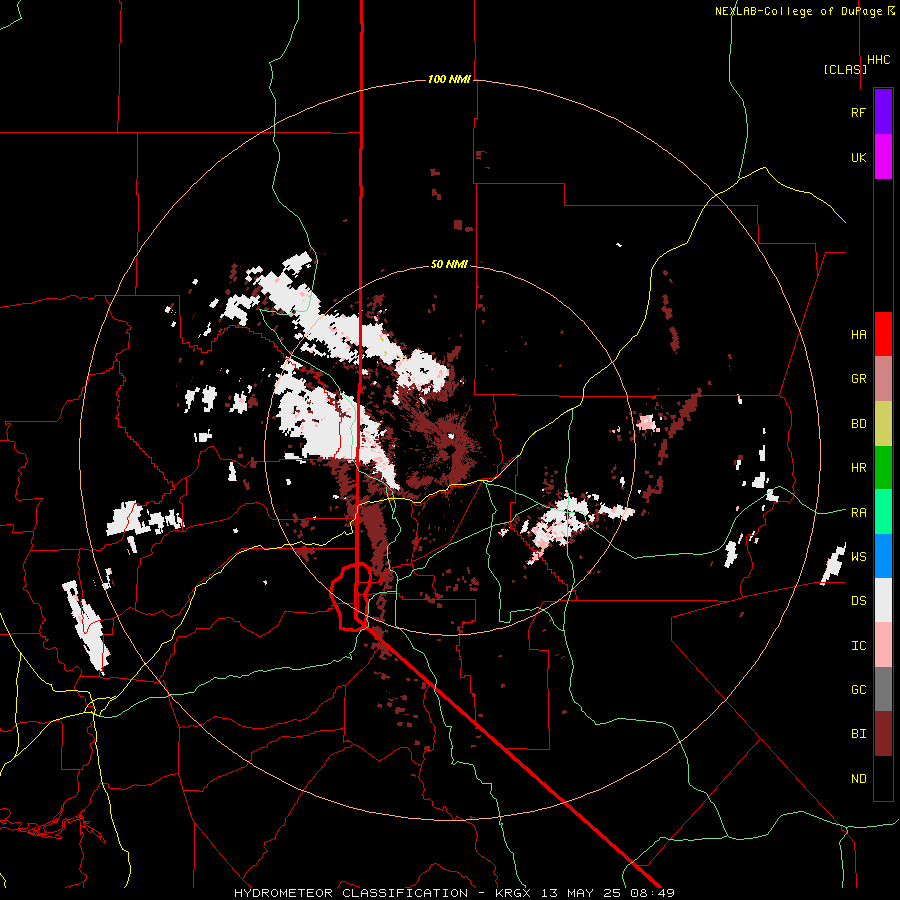Click the HHC product code text
Image resolution: width=900 pixels, height=900 pixels.
pos(878,60)
